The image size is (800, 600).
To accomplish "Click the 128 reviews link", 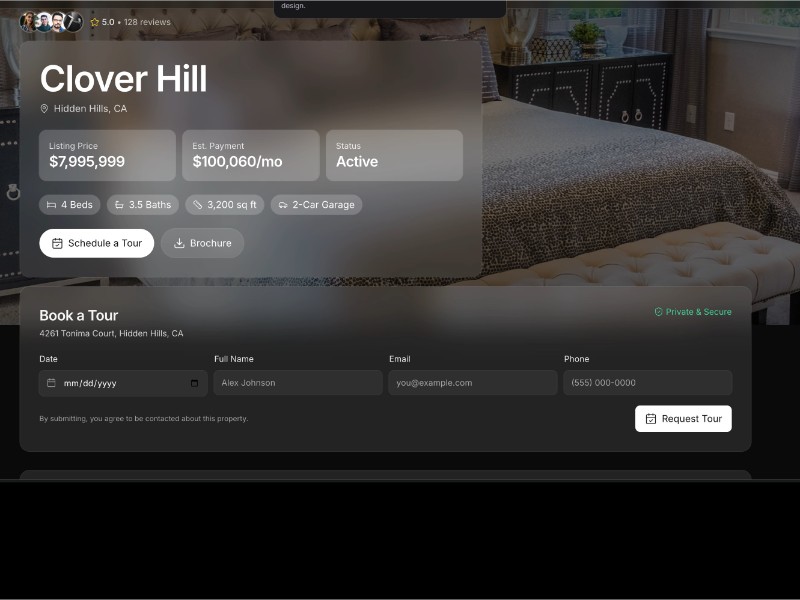I will click(146, 21).
